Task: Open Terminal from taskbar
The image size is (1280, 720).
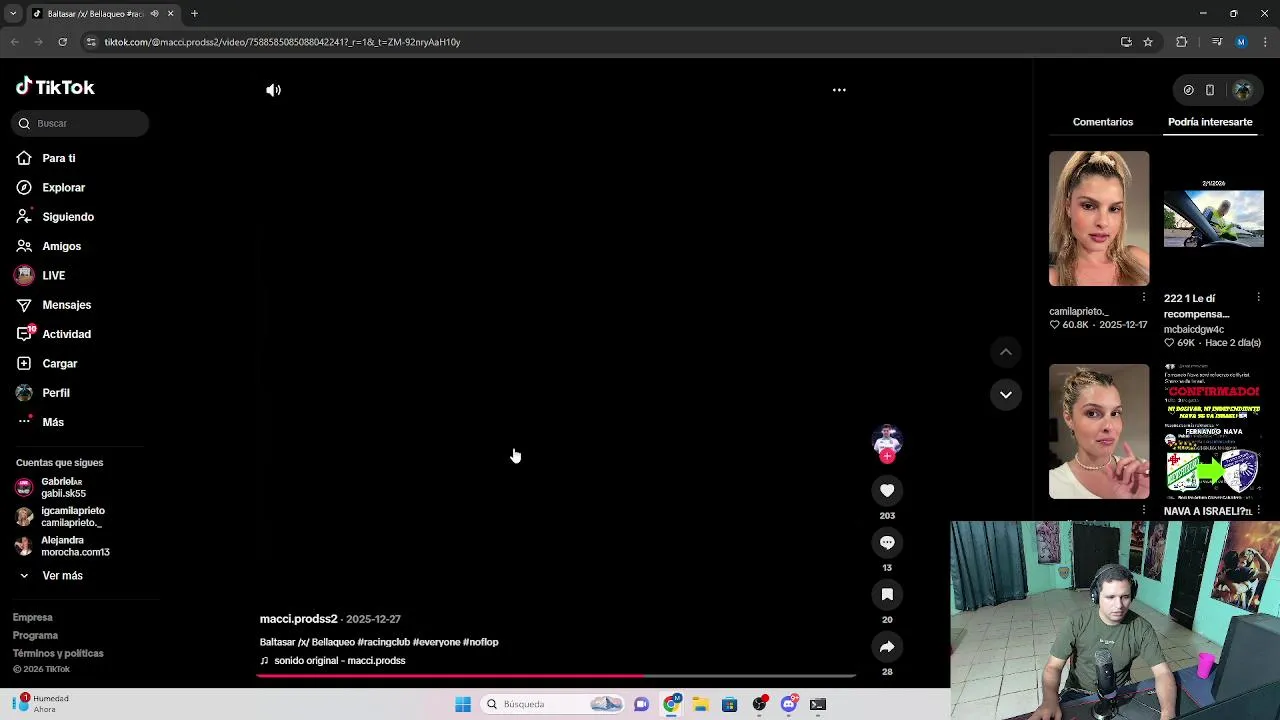Action: 818,704
